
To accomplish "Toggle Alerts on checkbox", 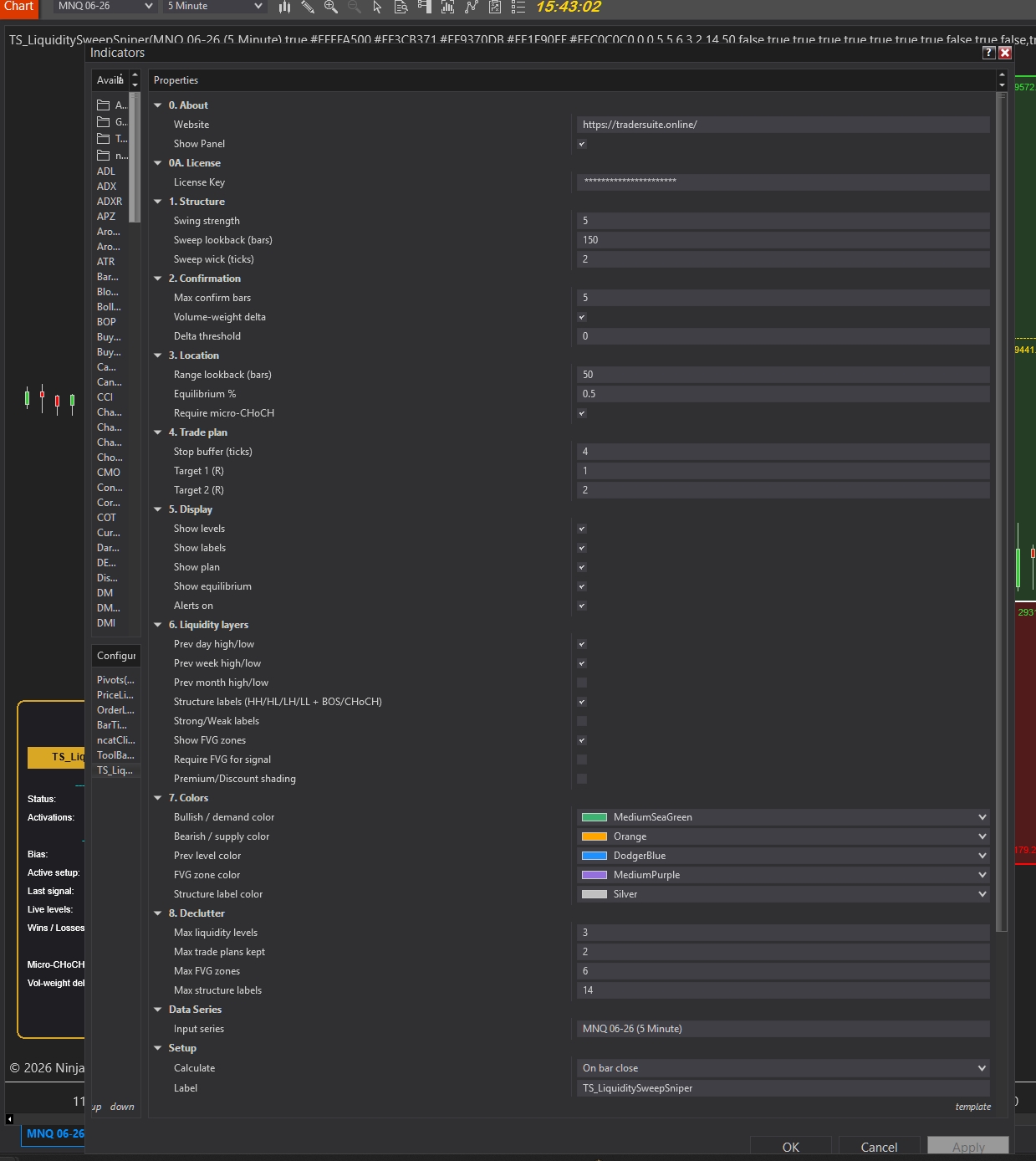I will [582, 606].
